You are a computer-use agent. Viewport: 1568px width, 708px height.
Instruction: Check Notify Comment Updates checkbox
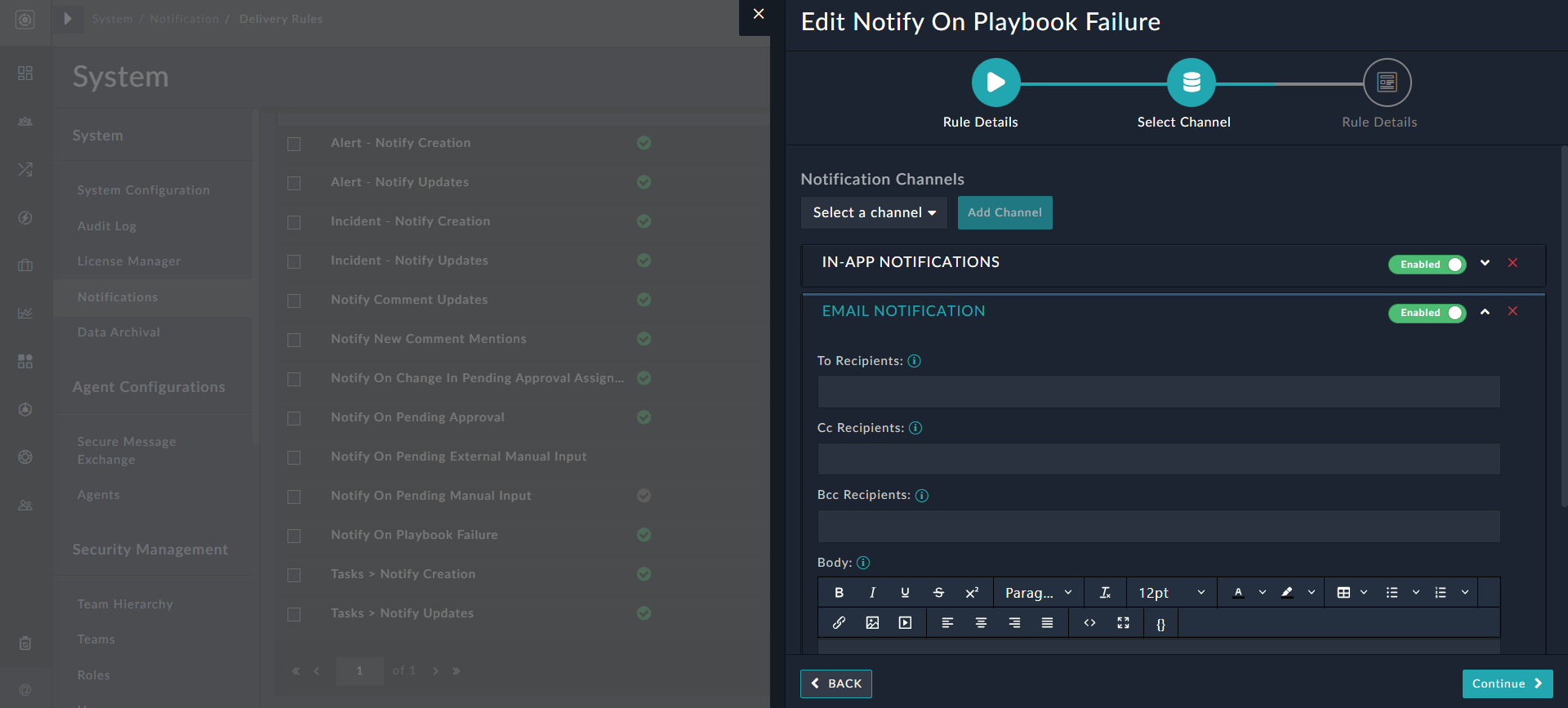[x=294, y=301]
